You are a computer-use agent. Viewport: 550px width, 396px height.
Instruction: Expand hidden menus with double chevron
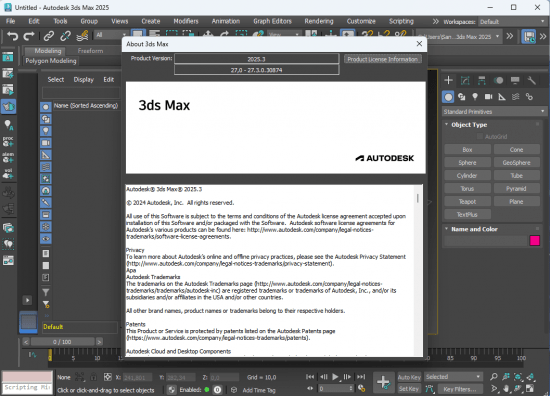(x=435, y=21)
